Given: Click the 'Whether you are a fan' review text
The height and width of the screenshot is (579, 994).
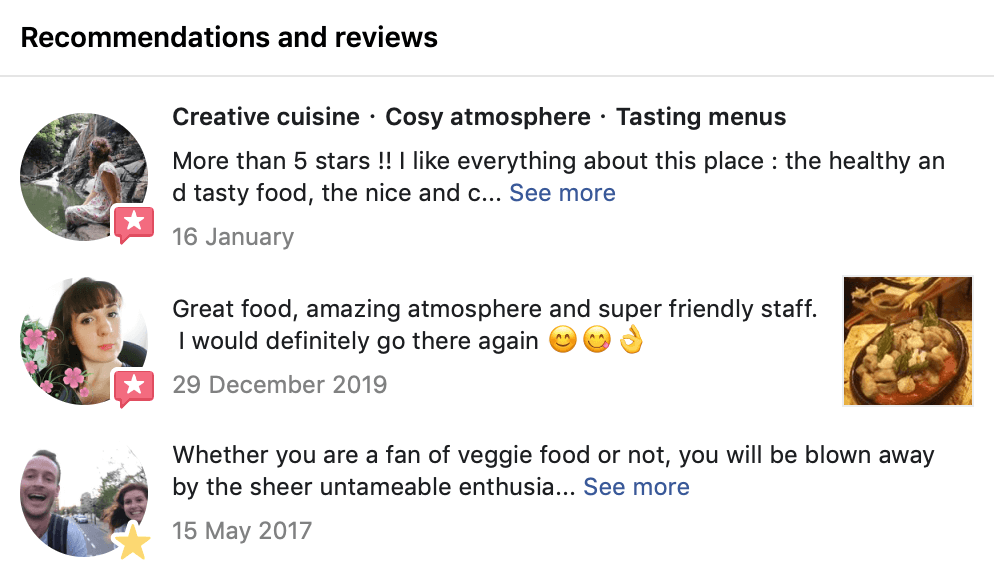Looking at the screenshot, I should pyautogui.click(x=553, y=456).
